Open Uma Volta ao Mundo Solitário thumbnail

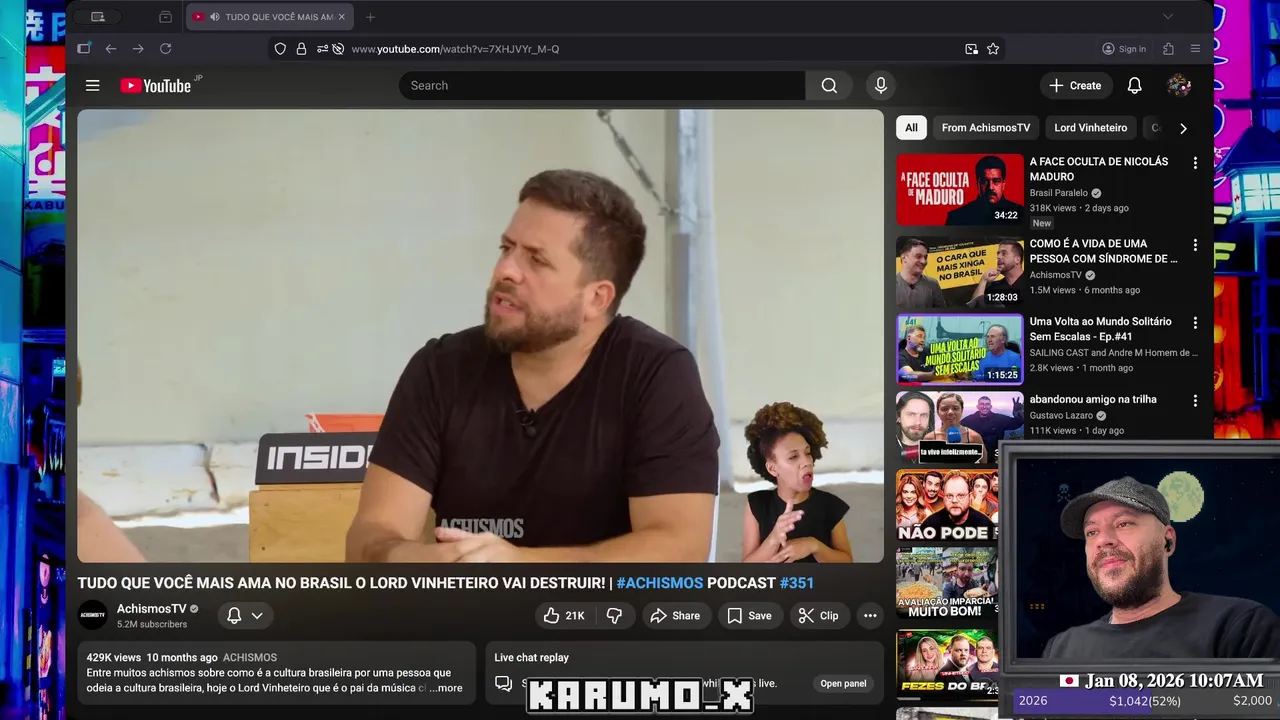click(x=960, y=350)
